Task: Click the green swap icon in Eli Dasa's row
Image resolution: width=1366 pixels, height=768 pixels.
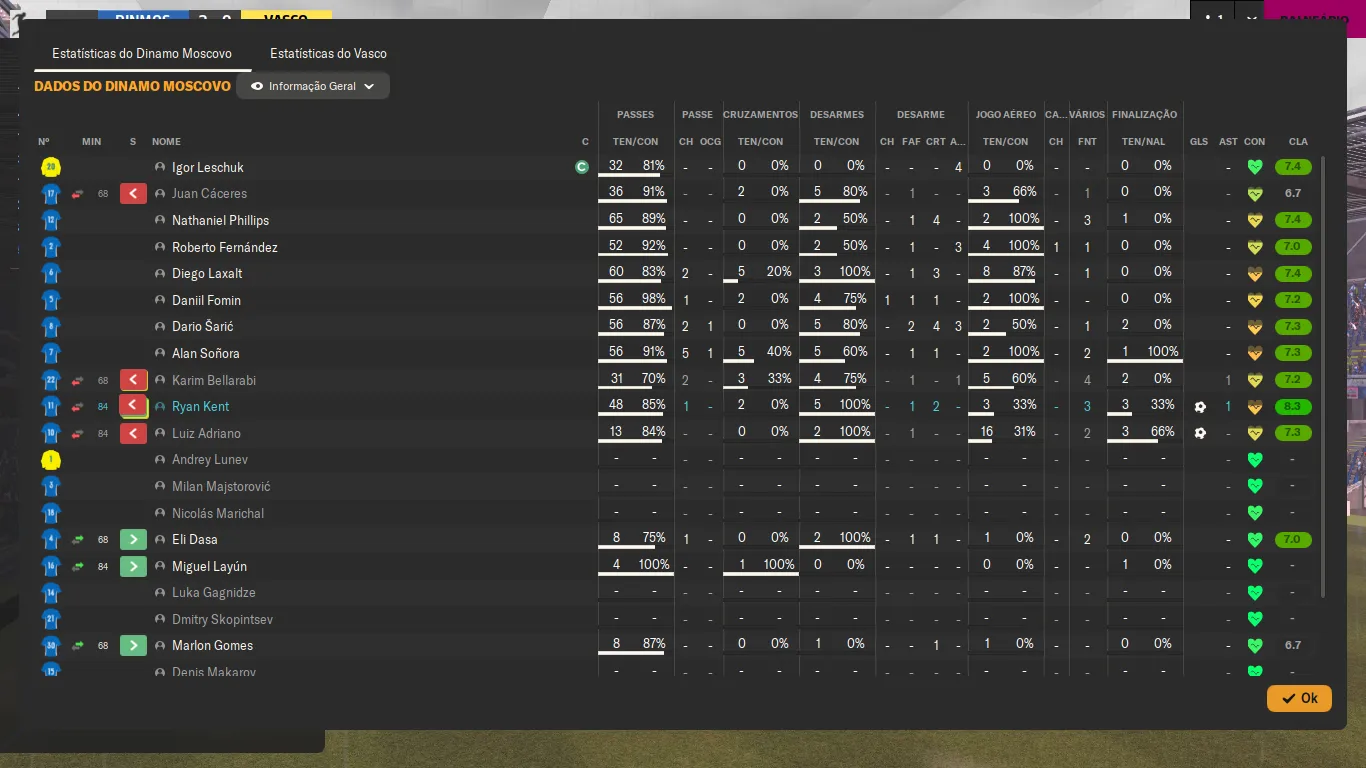Action: click(x=77, y=540)
